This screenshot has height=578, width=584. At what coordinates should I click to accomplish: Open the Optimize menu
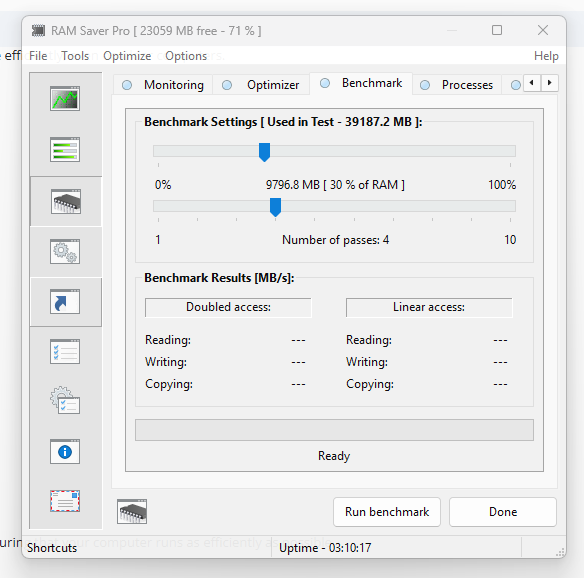click(127, 56)
